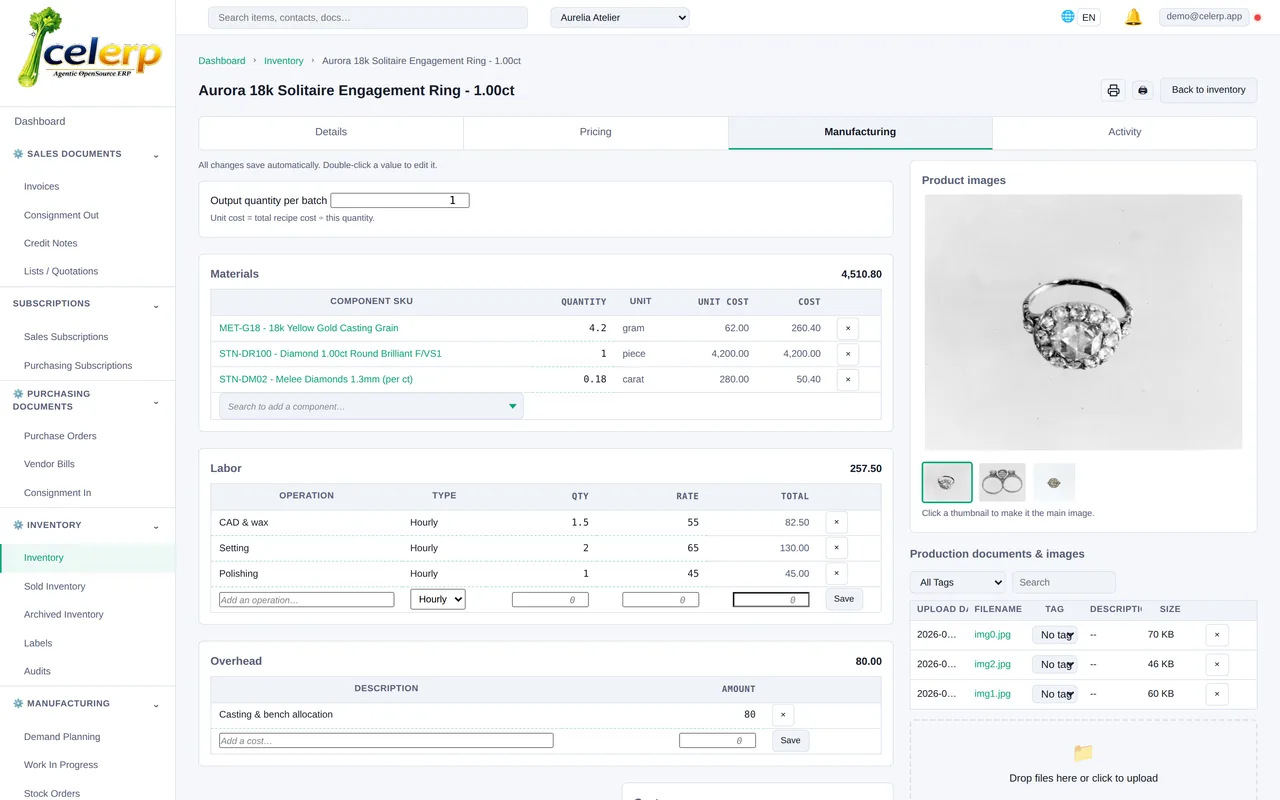Collapse the Purchasing Documents section
1280x800 pixels.
tap(156, 402)
